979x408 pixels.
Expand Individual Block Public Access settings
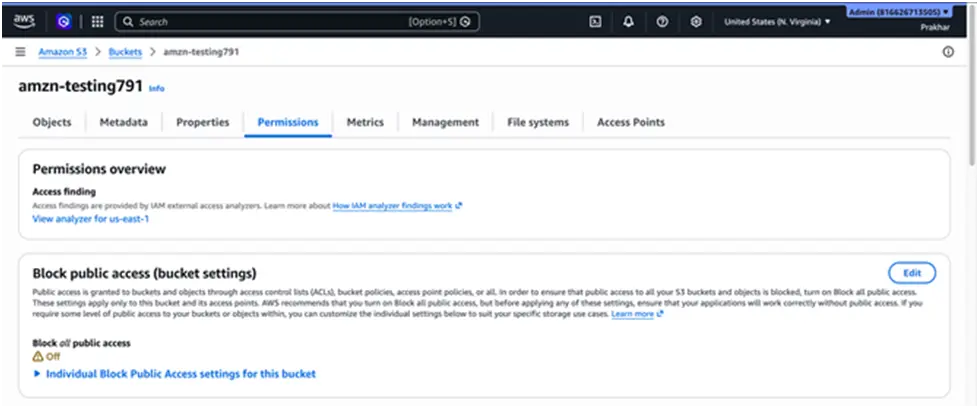[175, 374]
